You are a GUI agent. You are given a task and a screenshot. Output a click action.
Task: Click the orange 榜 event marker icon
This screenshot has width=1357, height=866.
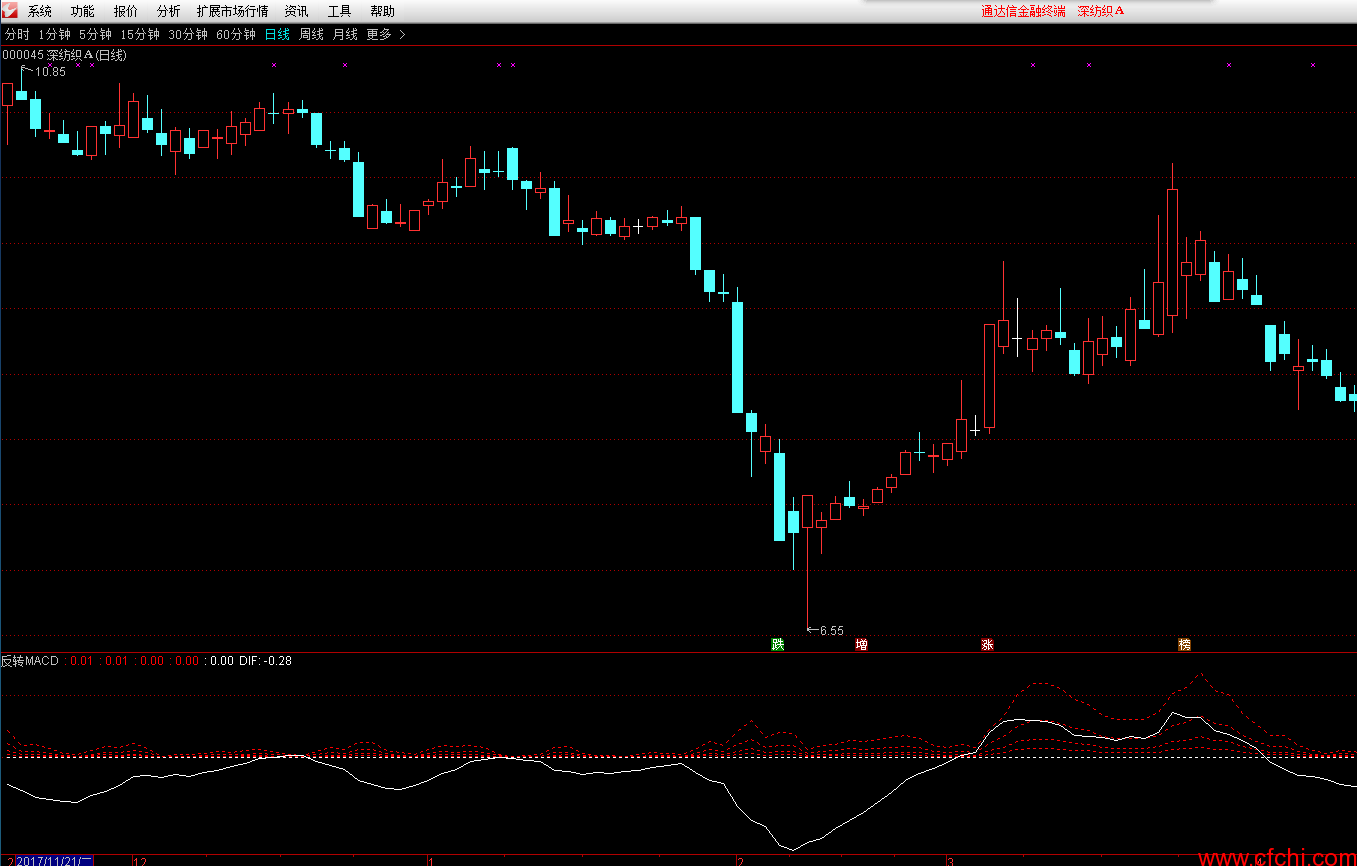point(1185,645)
